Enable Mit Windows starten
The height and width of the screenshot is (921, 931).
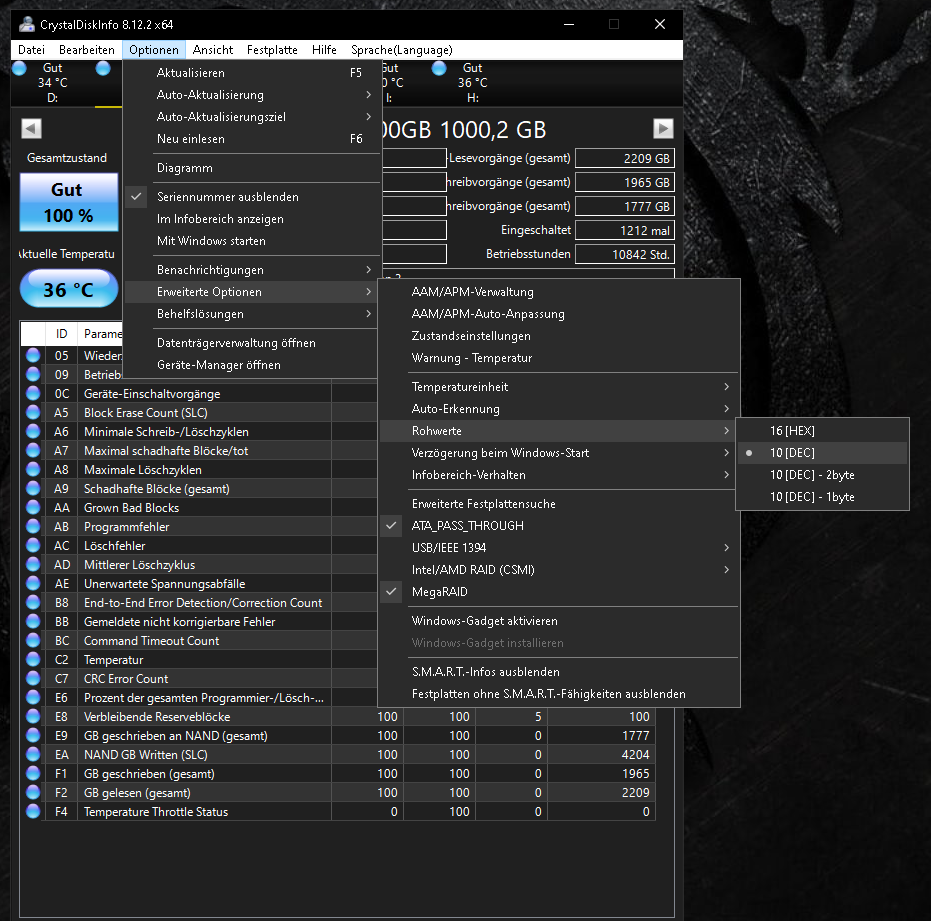coord(252,240)
